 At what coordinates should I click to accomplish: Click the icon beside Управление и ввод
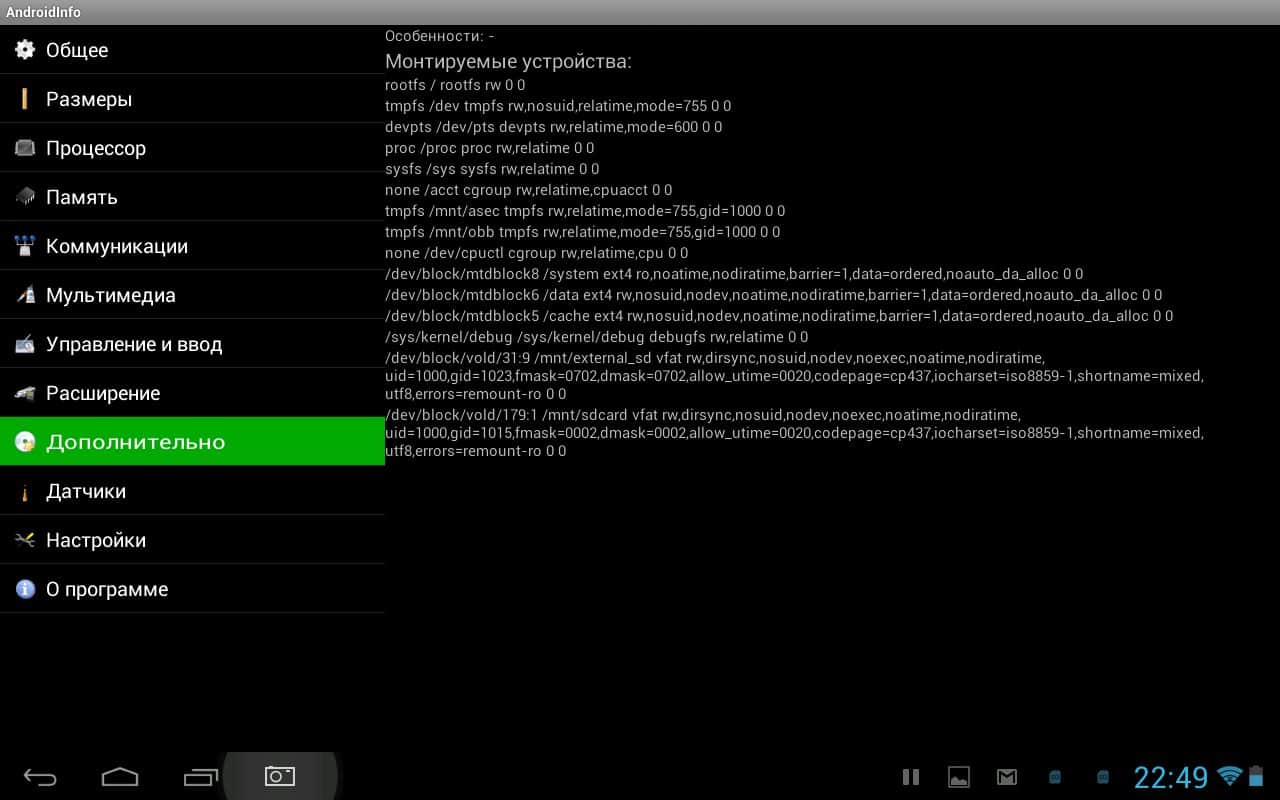pos(25,344)
